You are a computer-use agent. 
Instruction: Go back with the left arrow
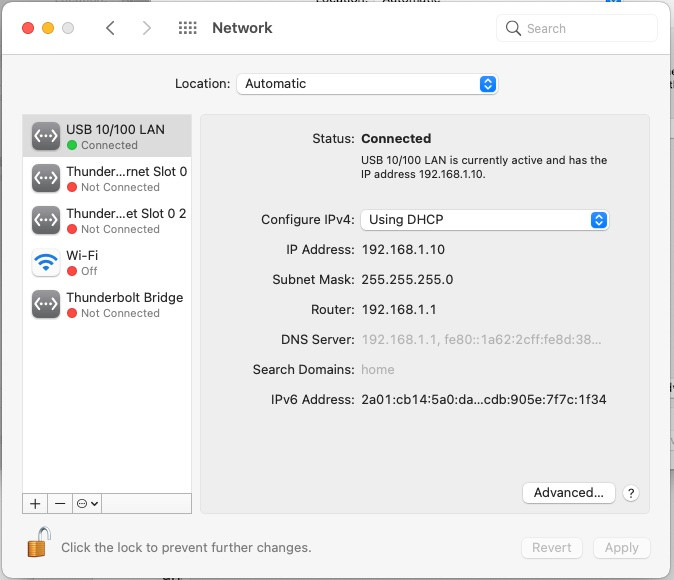[x=110, y=28]
